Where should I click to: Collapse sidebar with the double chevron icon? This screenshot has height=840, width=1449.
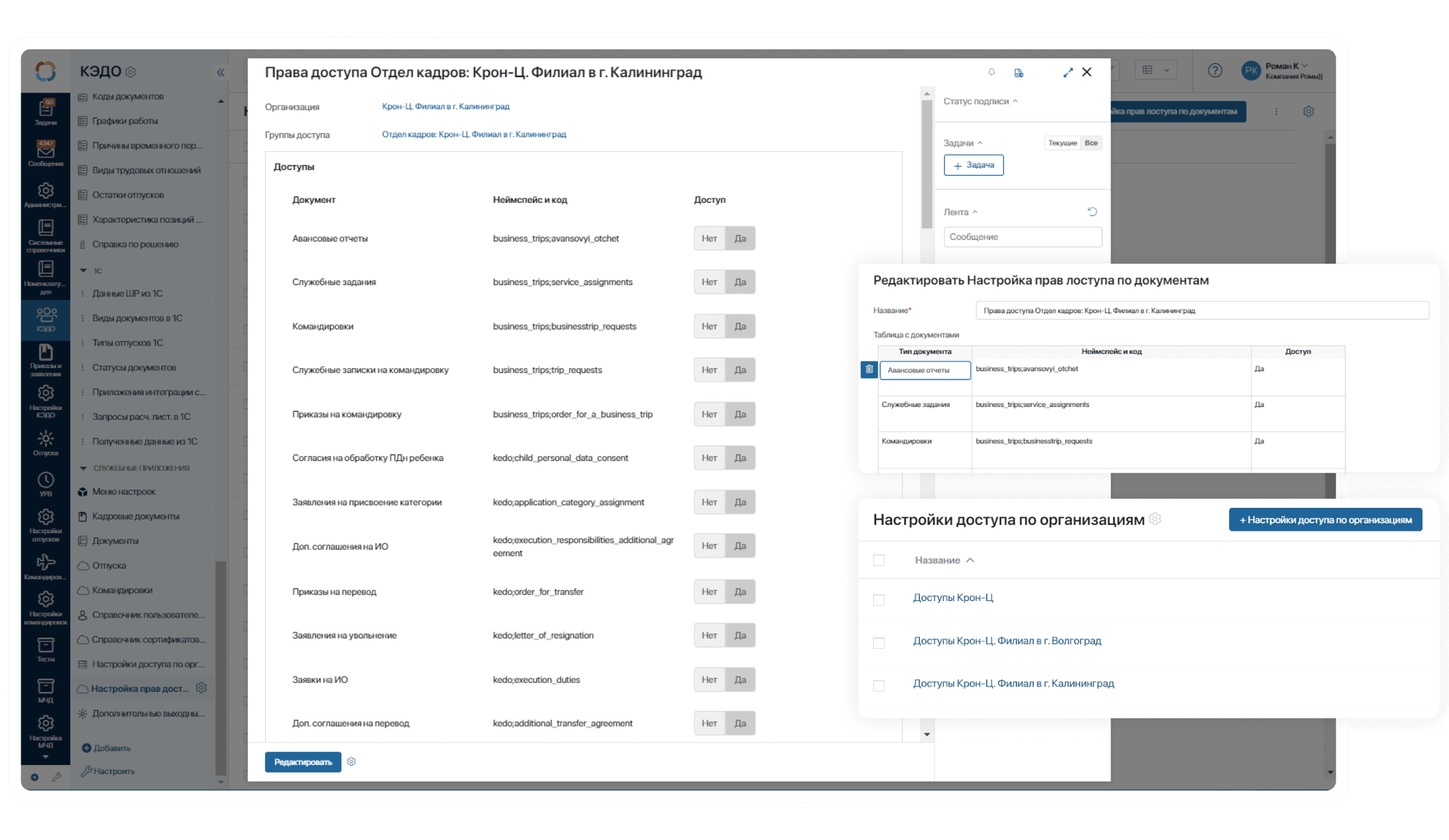click(x=221, y=73)
